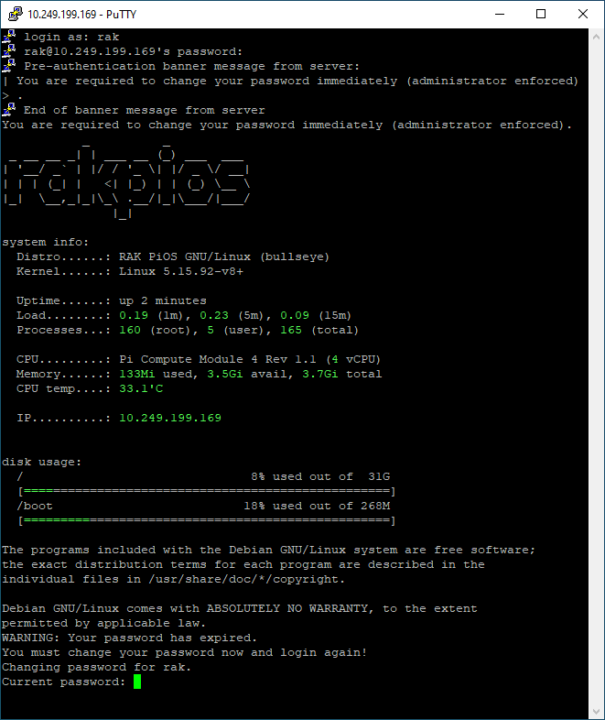Click the IP address 10.249.199.169 in green

170,418
